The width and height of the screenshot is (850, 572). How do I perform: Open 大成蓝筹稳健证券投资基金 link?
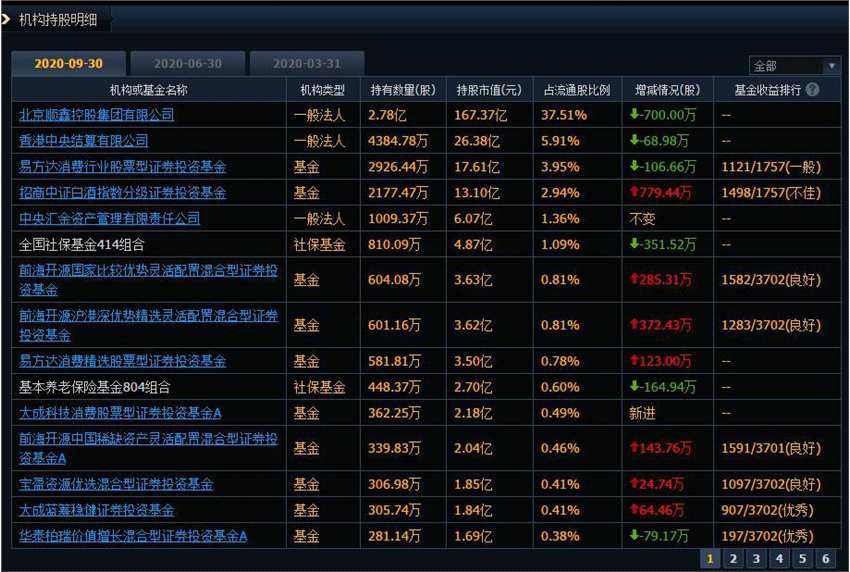pyautogui.click(x=96, y=510)
